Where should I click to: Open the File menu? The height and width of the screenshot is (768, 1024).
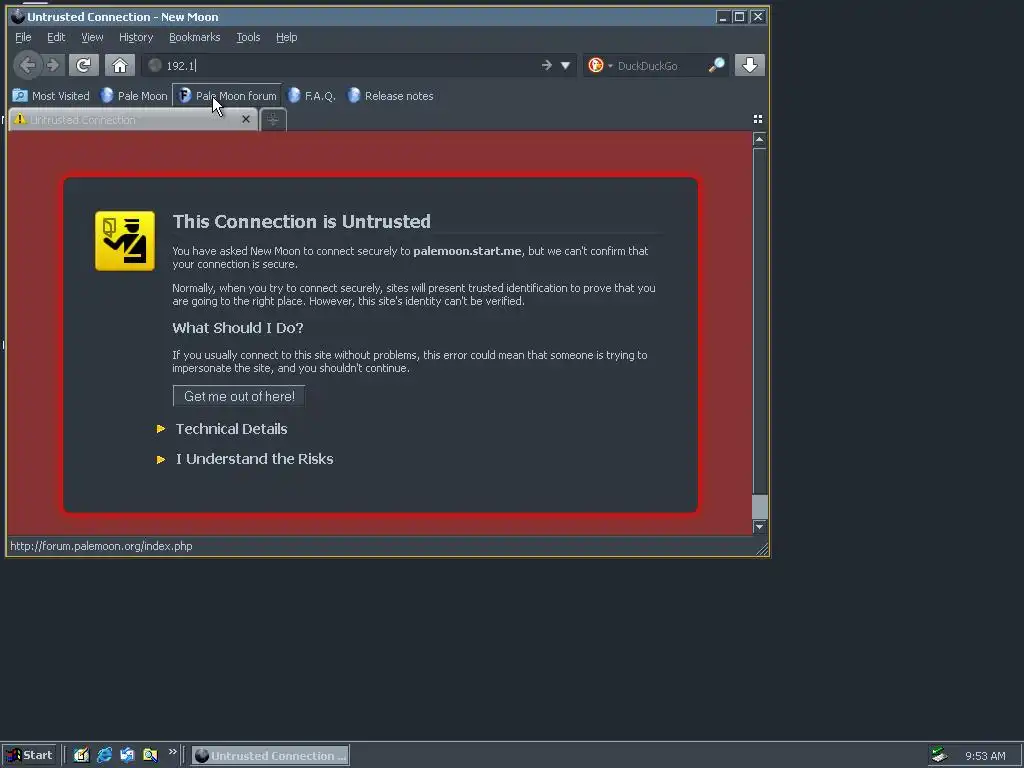click(23, 37)
